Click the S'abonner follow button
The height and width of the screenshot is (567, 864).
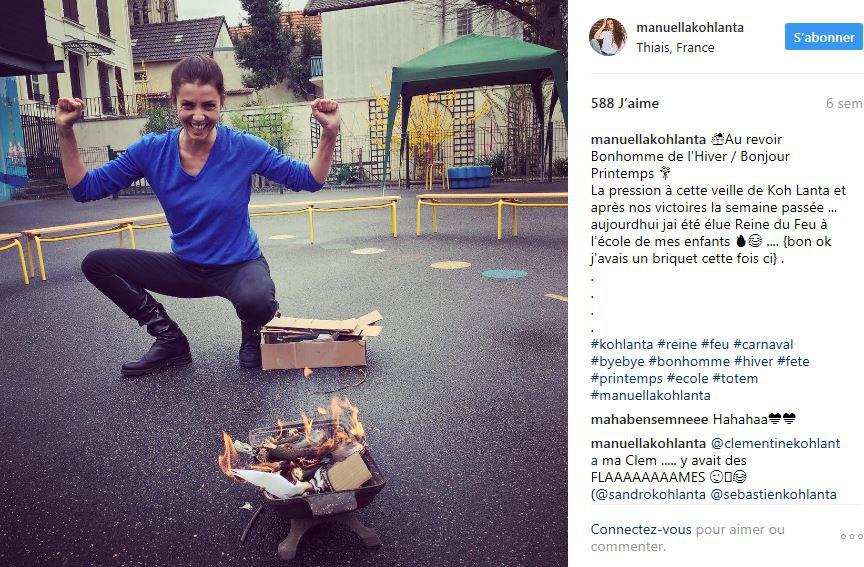click(x=824, y=37)
